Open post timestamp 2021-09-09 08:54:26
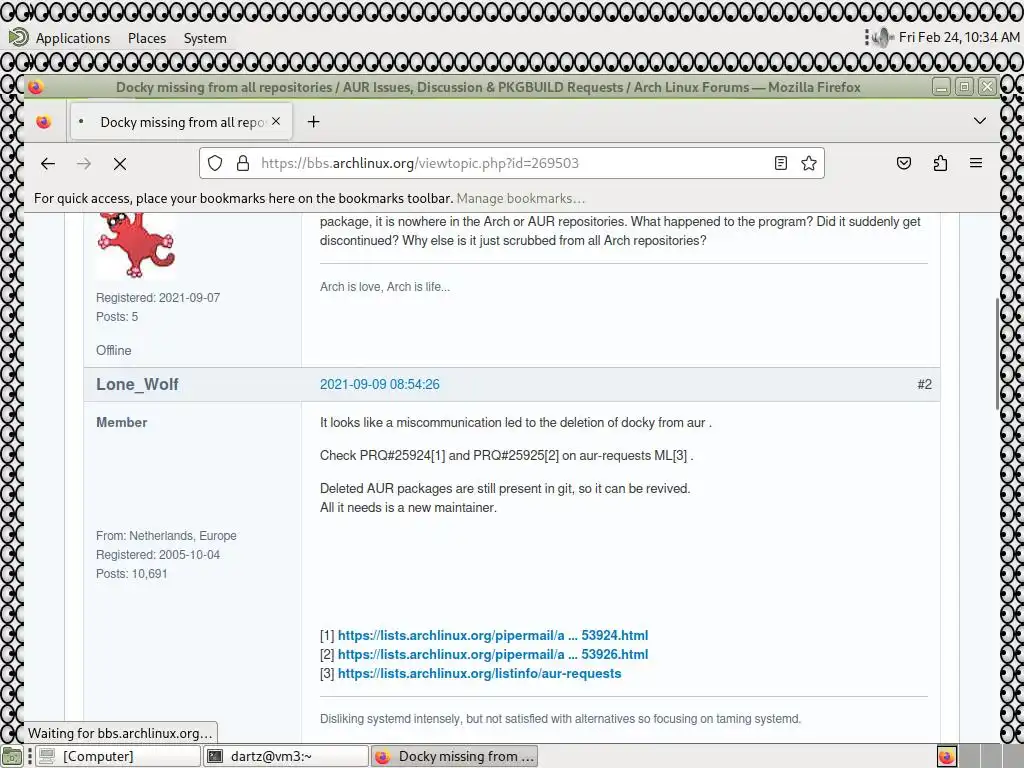The width and height of the screenshot is (1024, 768). tap(379, 385)
